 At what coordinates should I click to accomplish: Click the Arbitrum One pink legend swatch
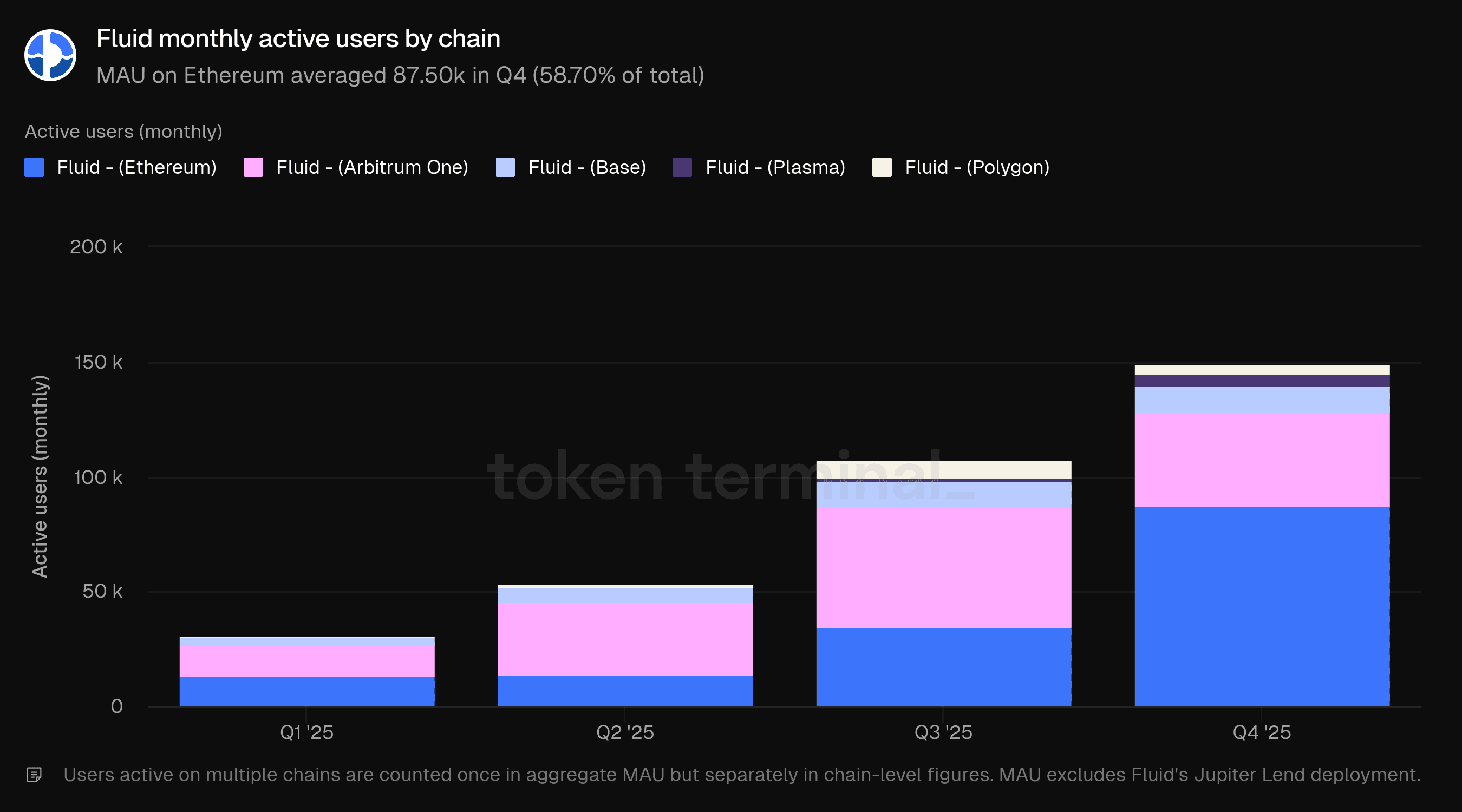253,167
